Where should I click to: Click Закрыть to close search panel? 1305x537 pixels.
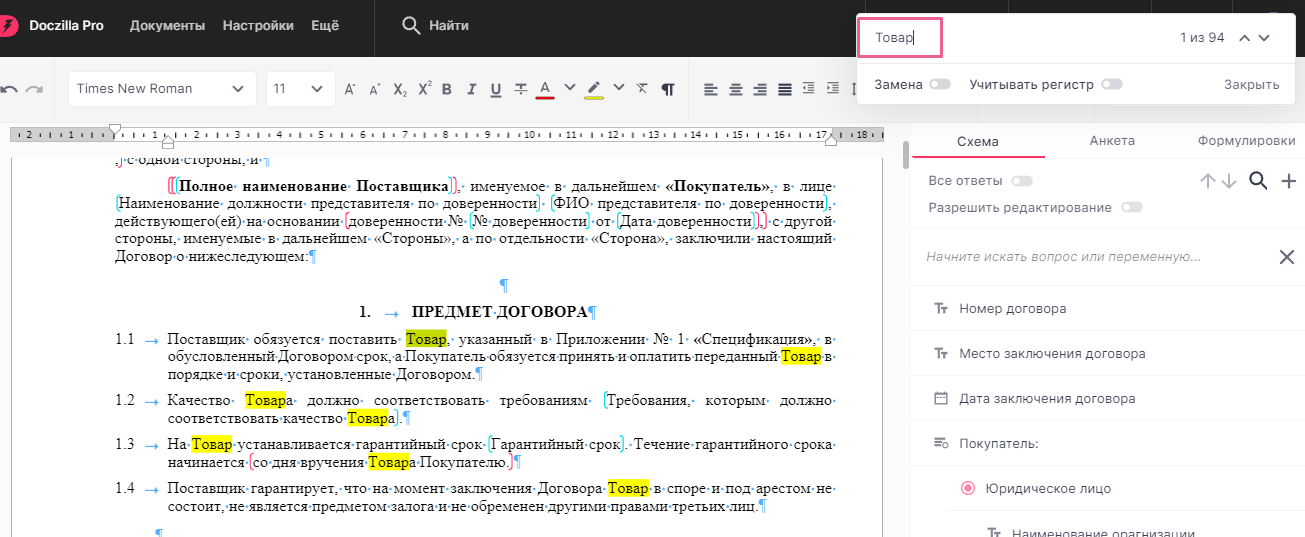[x=1252, y=85]
